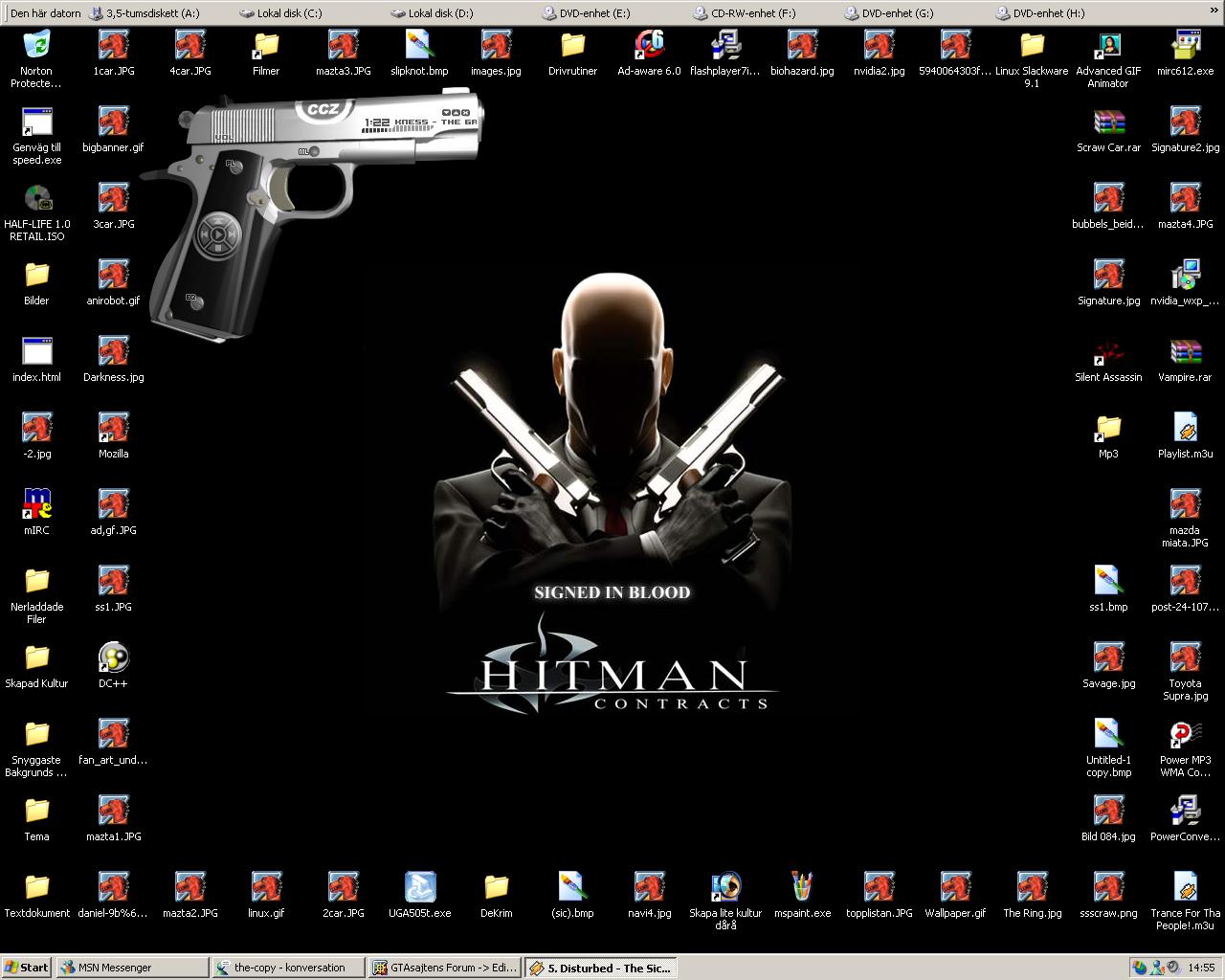This screenshot has width=1225, height=980.
Task: Click the song seek bar on gun slide
Action: [x=397, y=129]
